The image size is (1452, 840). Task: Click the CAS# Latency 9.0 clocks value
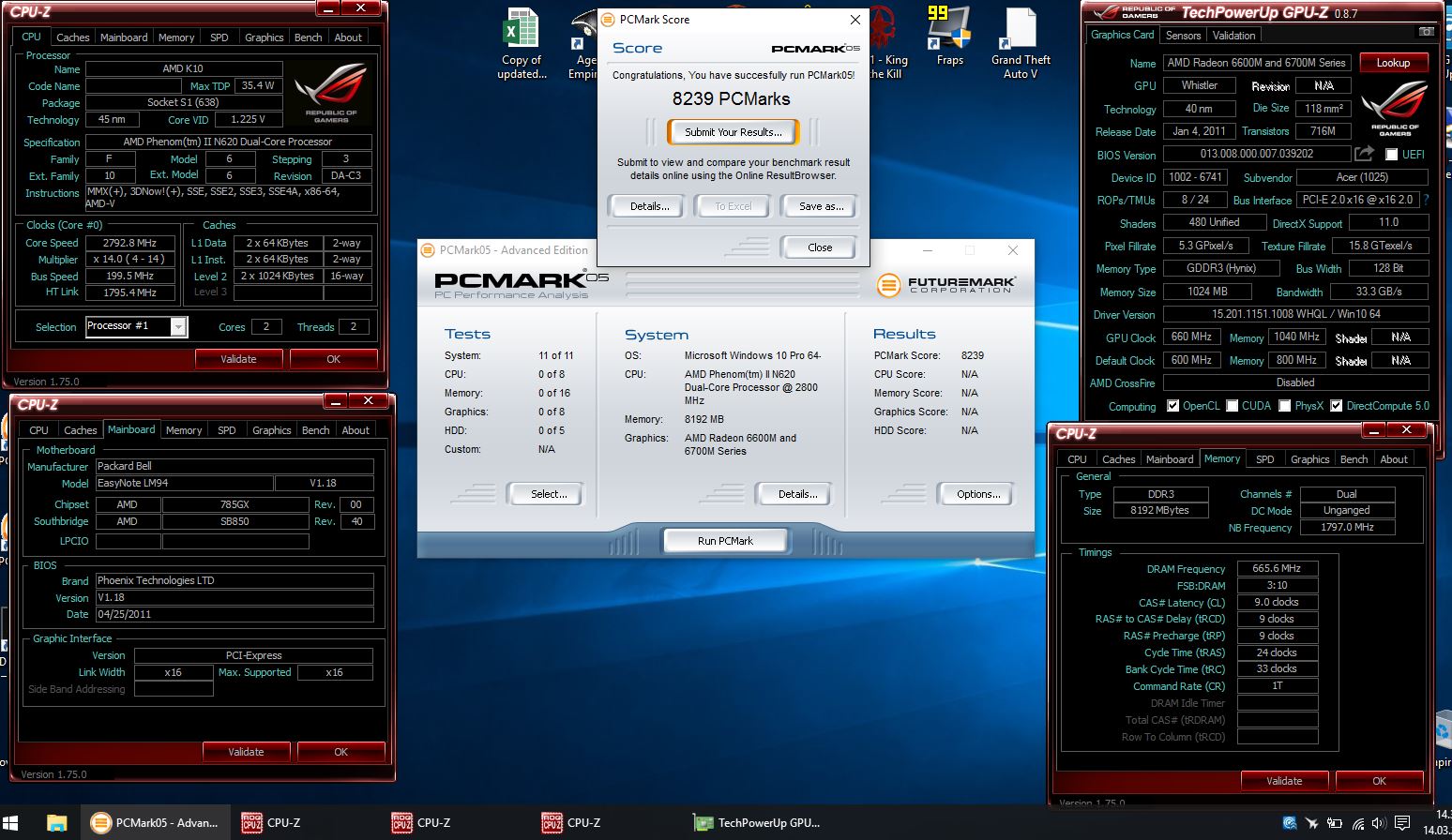click(1277, 602)
